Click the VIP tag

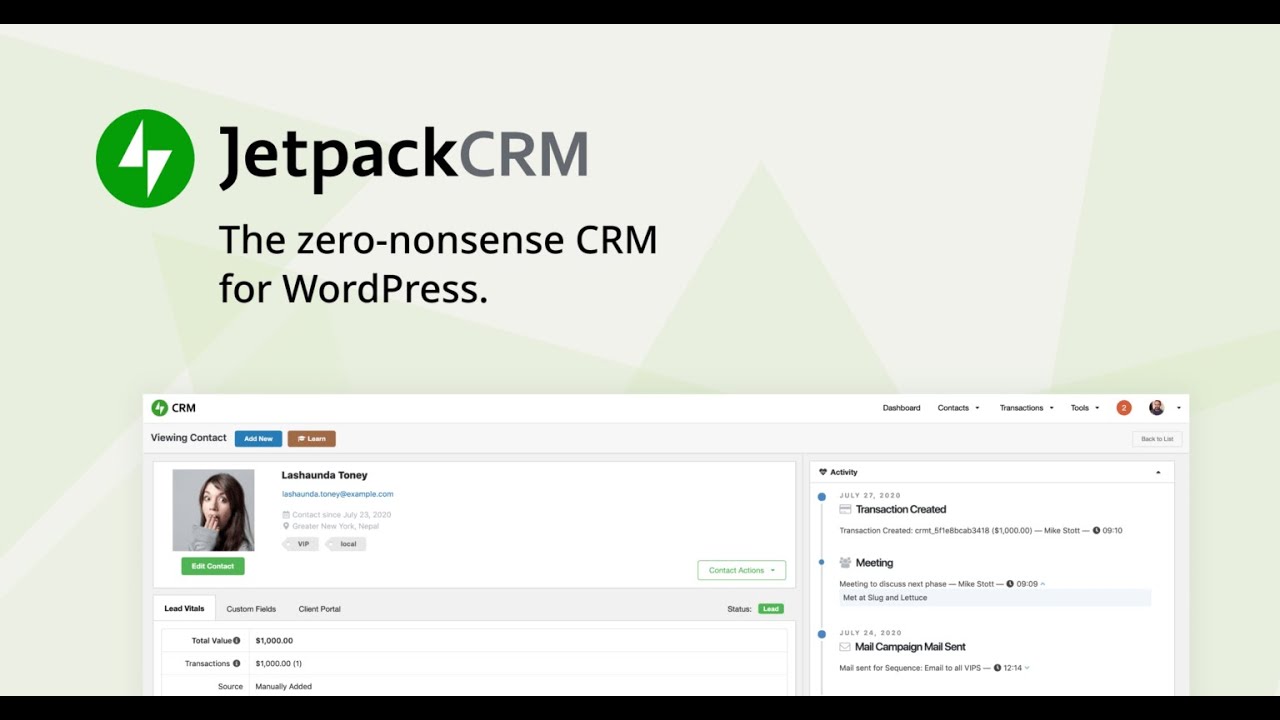[302, 544]
